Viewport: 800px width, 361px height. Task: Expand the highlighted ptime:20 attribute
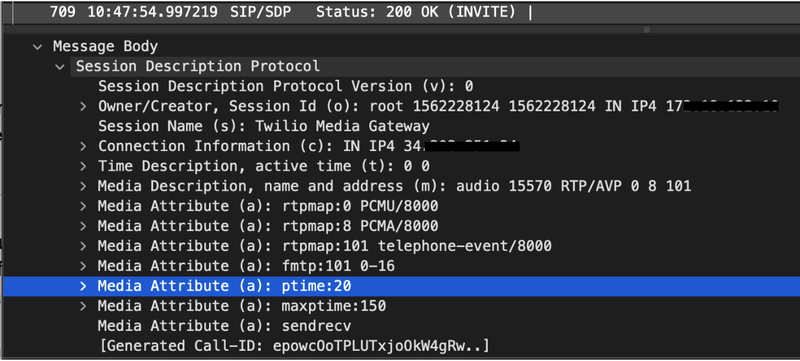pos(83,286)
